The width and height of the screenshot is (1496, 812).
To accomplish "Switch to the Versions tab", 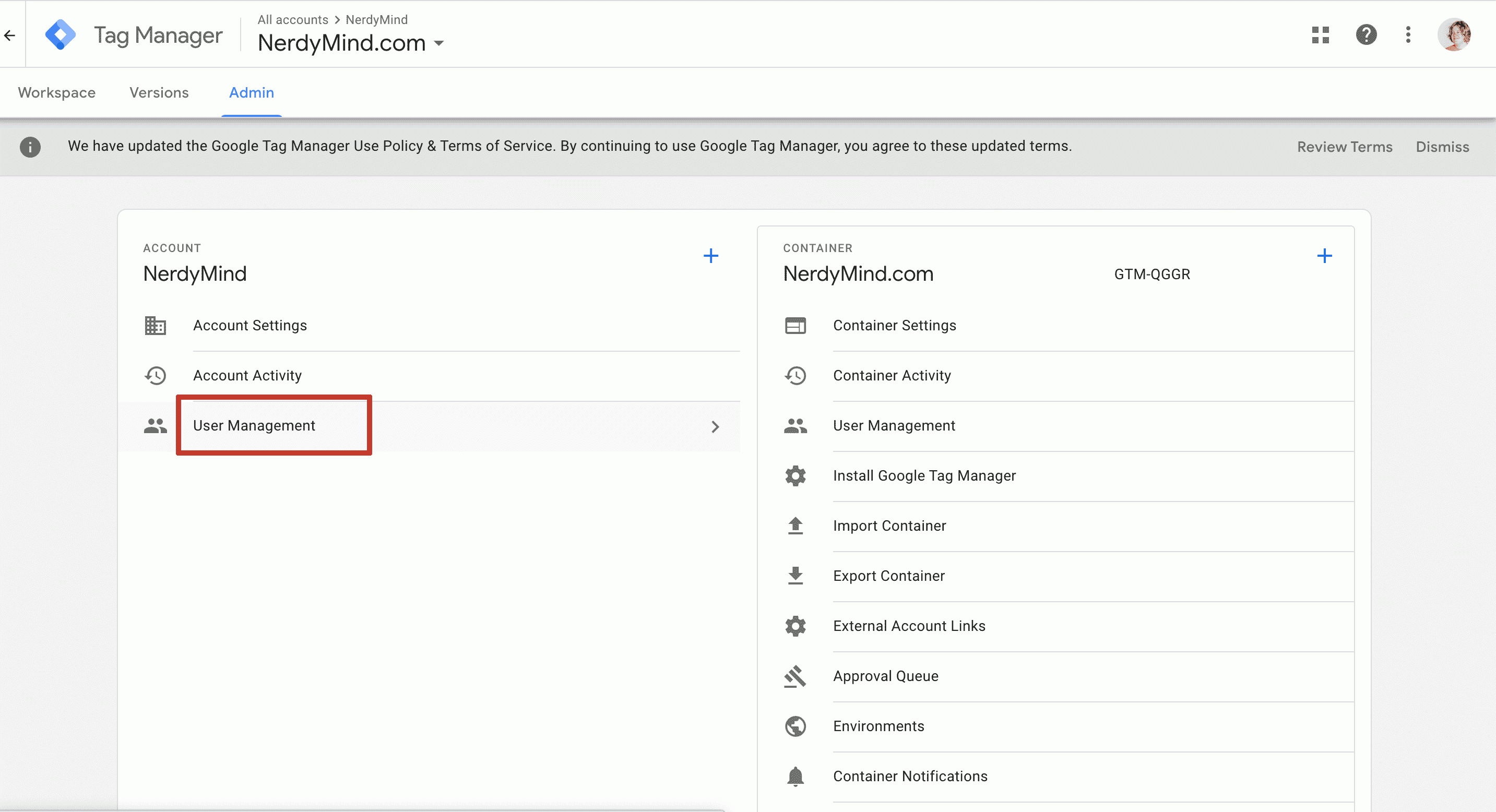I will tap(159, 93).
